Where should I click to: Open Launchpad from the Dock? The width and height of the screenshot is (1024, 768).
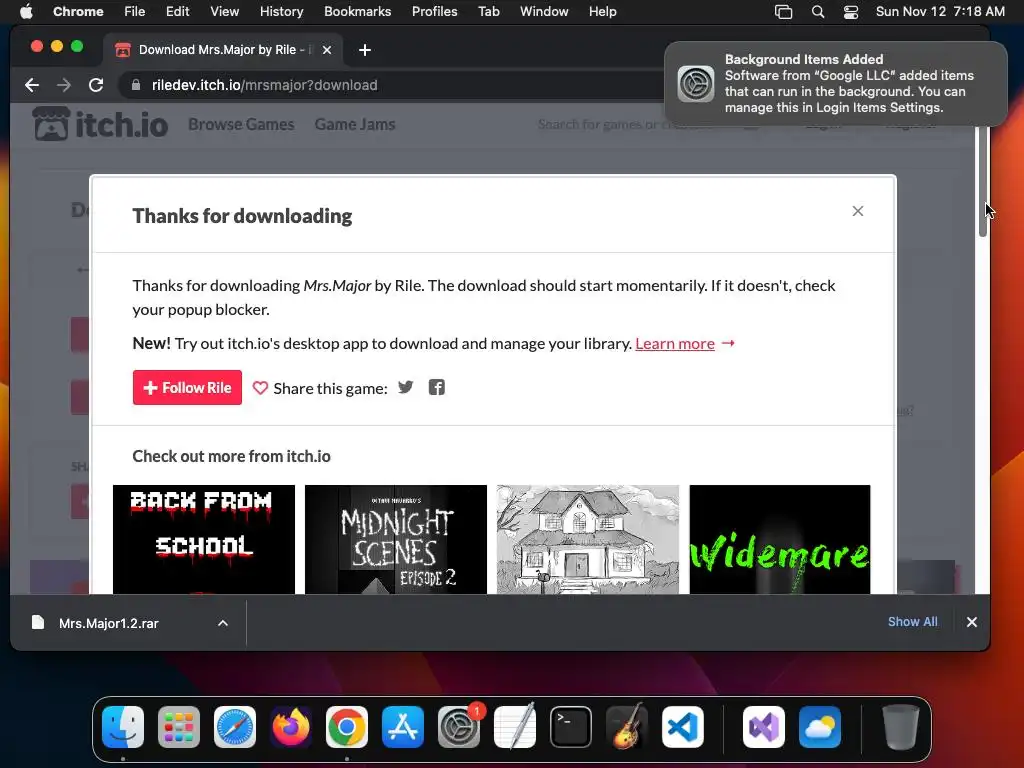pos(179,727)
